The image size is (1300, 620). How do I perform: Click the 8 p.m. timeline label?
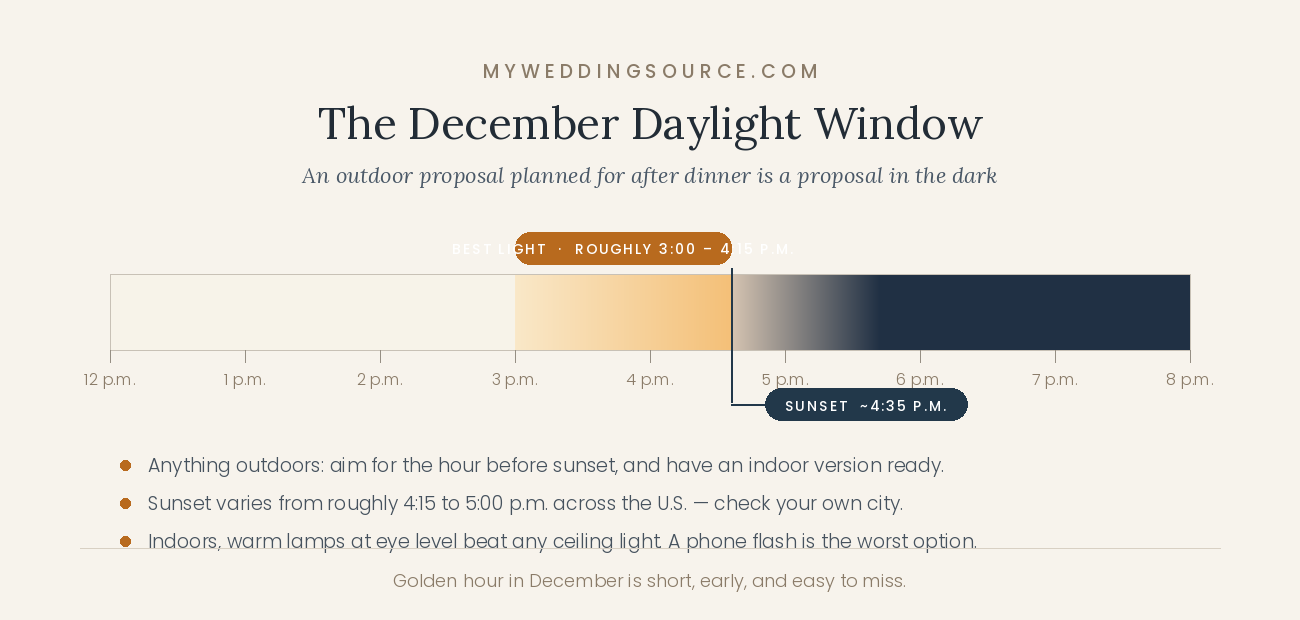[x=1190, y=380]
